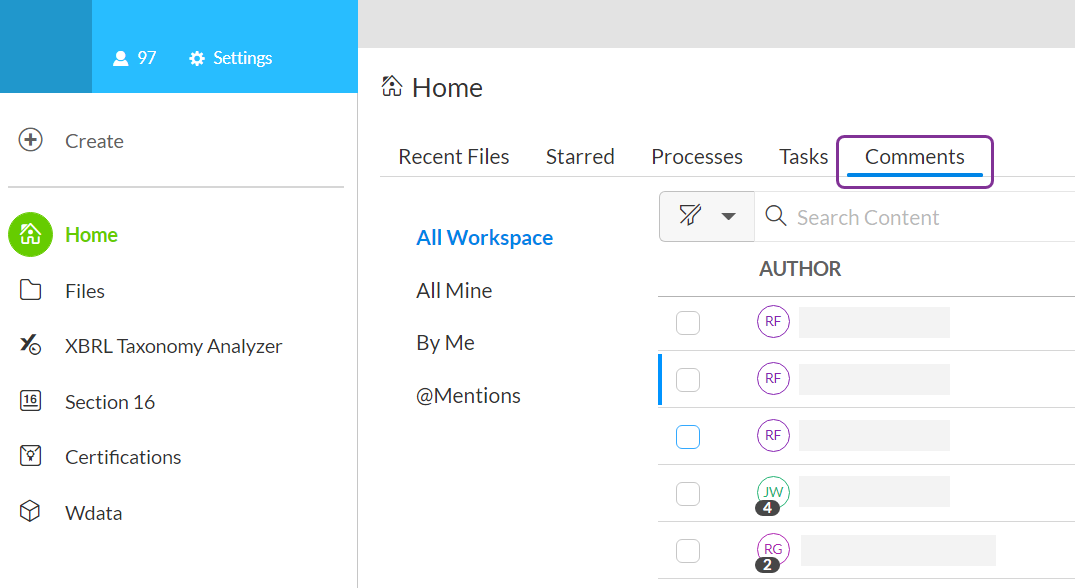The image size is (1075, 588).
Task: Tick the checkbox beside JW author
Action: coord(688,494)
